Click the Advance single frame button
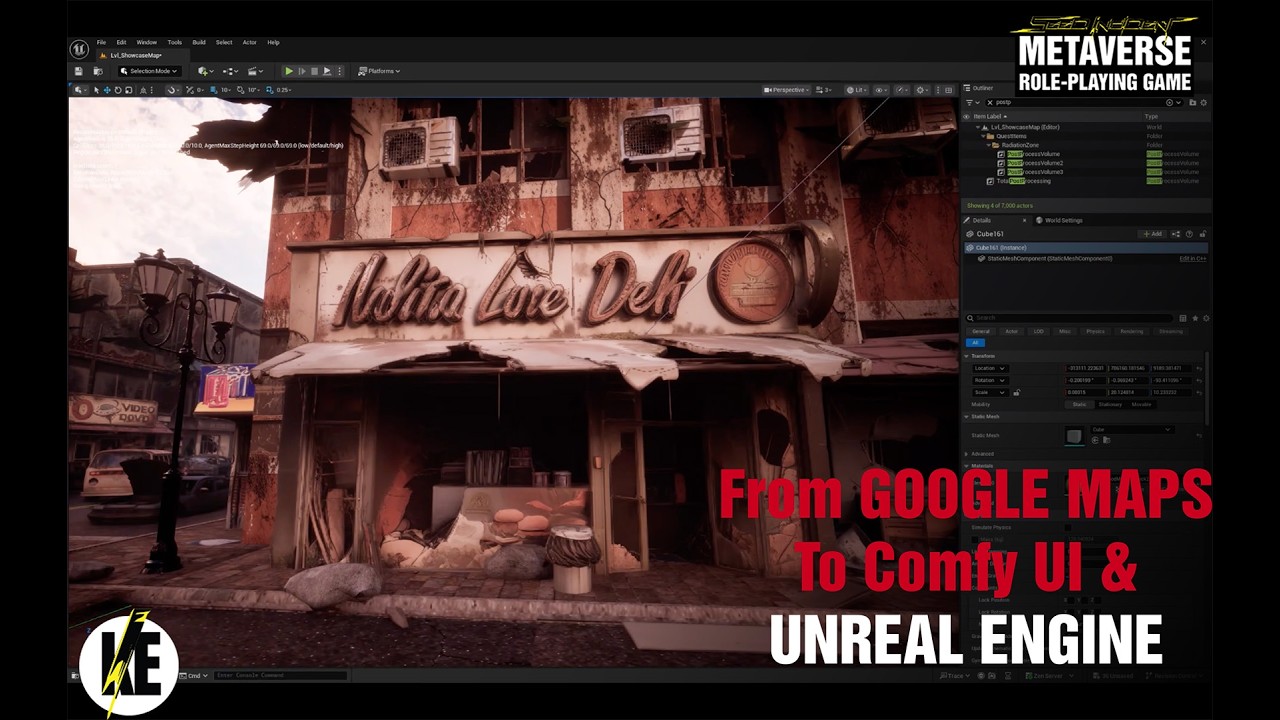The width and height of the screenshot is (1280, 720). (302, 71)
